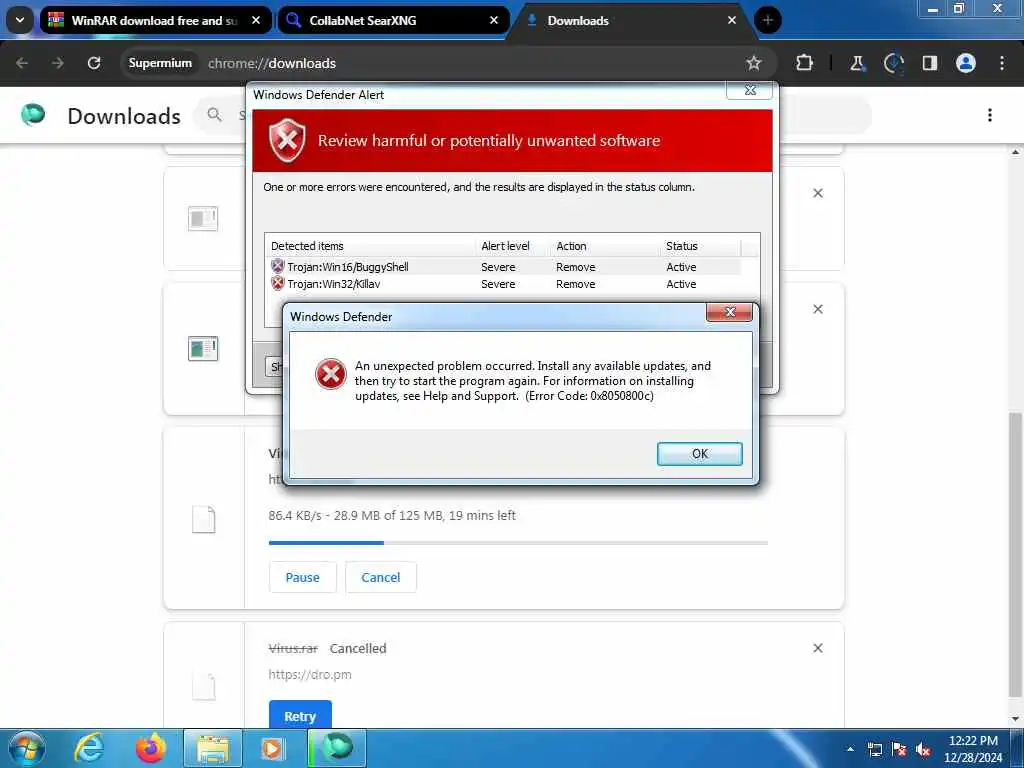
Task: Select the Trojan:Win32/Killav detected item
Action: click(x=505, y=284)
